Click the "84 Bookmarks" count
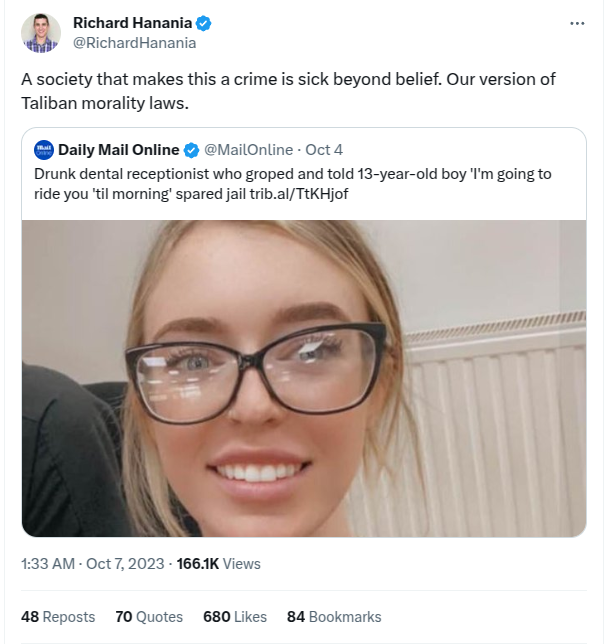This screenshot has height=644, width=614. tap(334, 617)
